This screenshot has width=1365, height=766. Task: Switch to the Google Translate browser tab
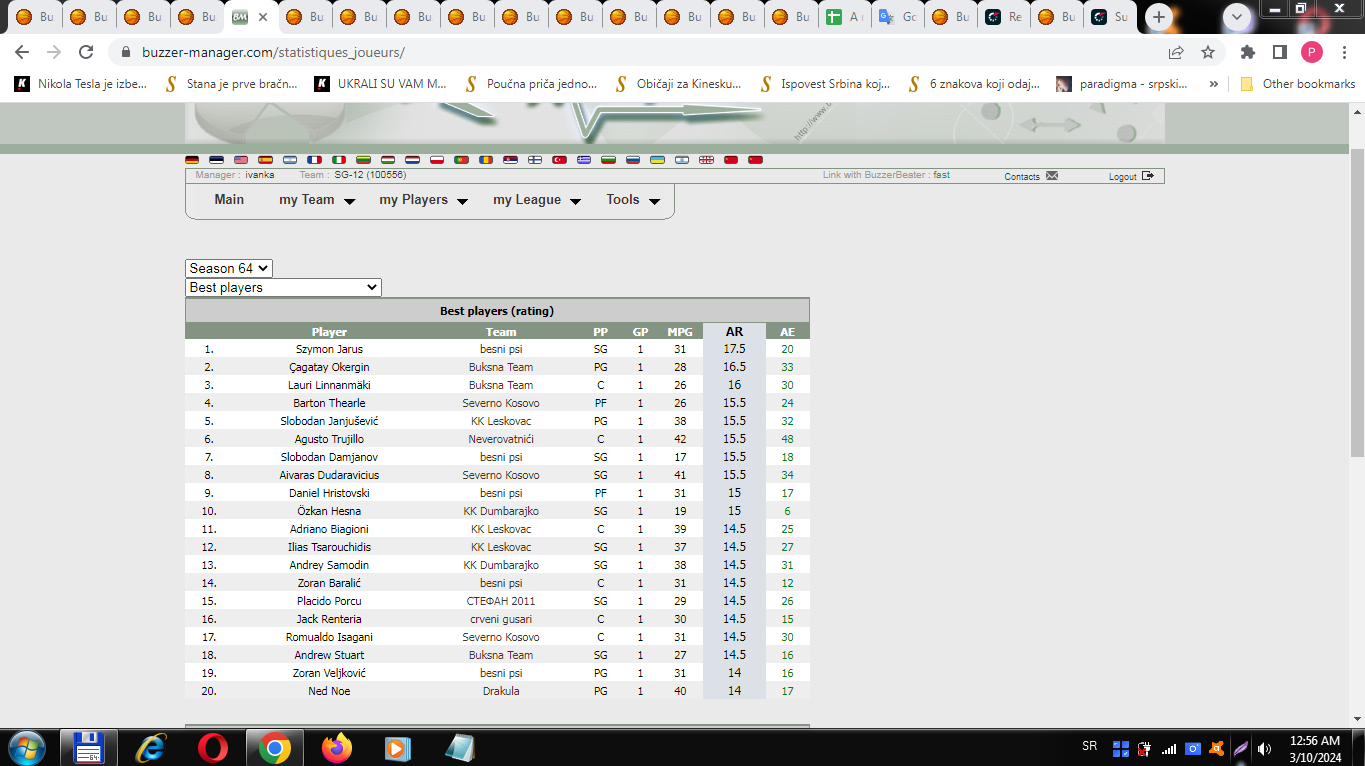tap(897, 17)
